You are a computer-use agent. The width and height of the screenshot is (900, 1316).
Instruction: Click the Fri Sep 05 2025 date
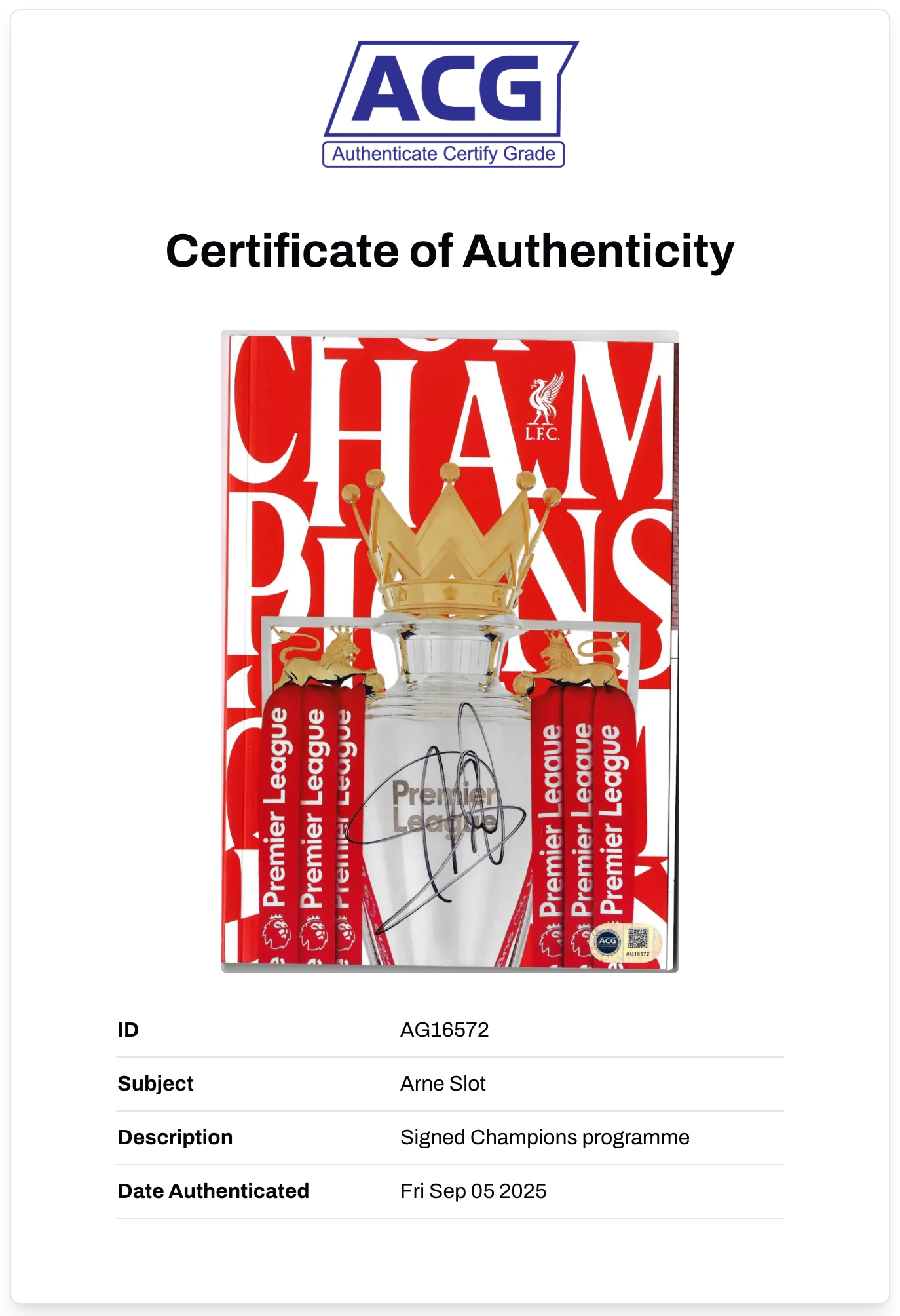pyautogui.click(x=473, y=1191)
